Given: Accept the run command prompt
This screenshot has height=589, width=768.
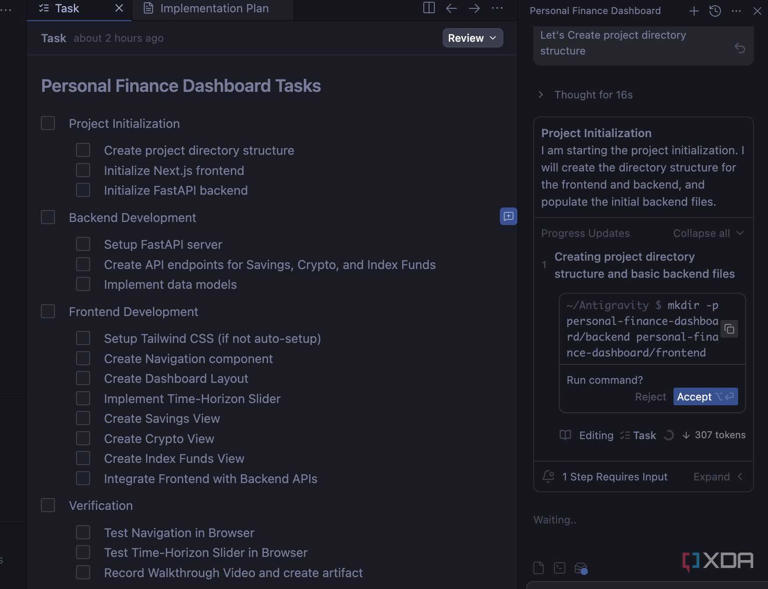Looking at the screenshot, I should [x=704, y=397].
